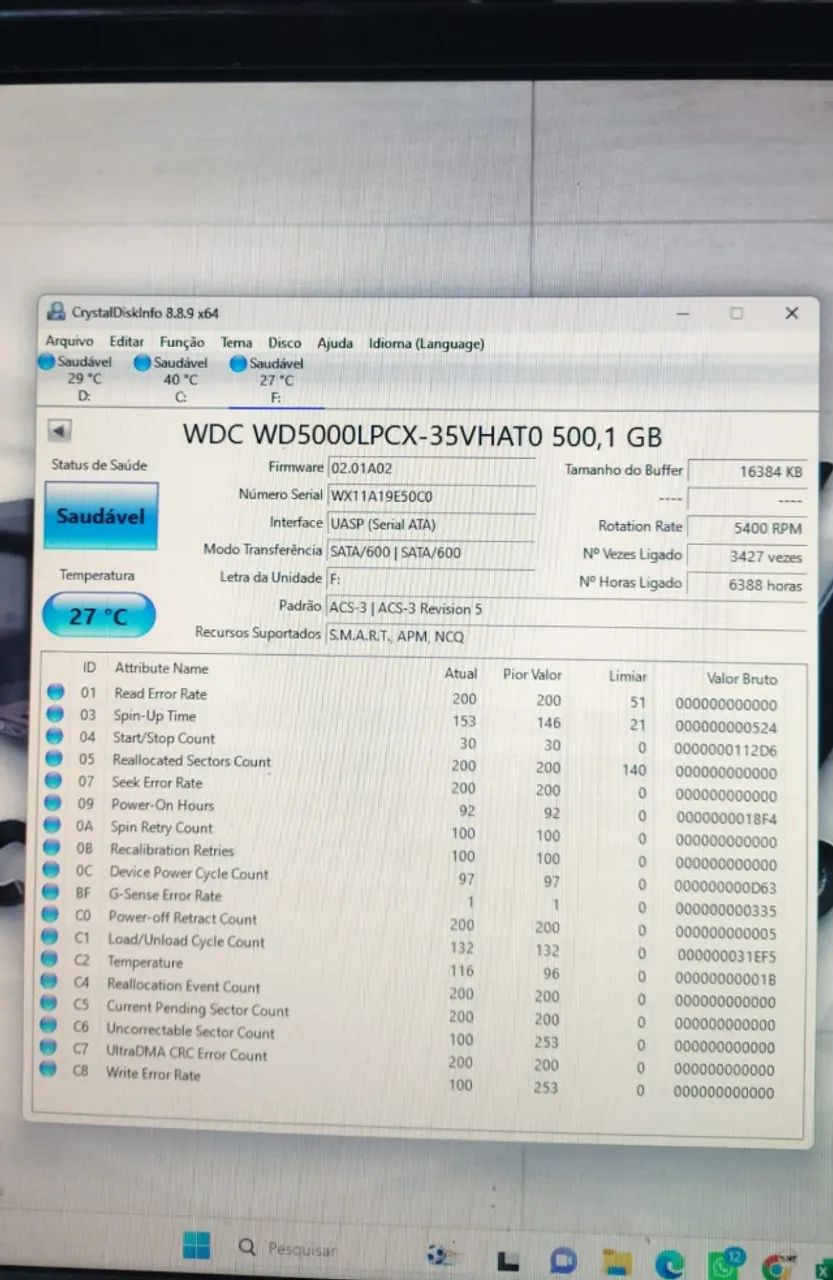Click status circle for Seek Error Rate
This screenshot has height=1280, width=833.
(x=54, y=781)
